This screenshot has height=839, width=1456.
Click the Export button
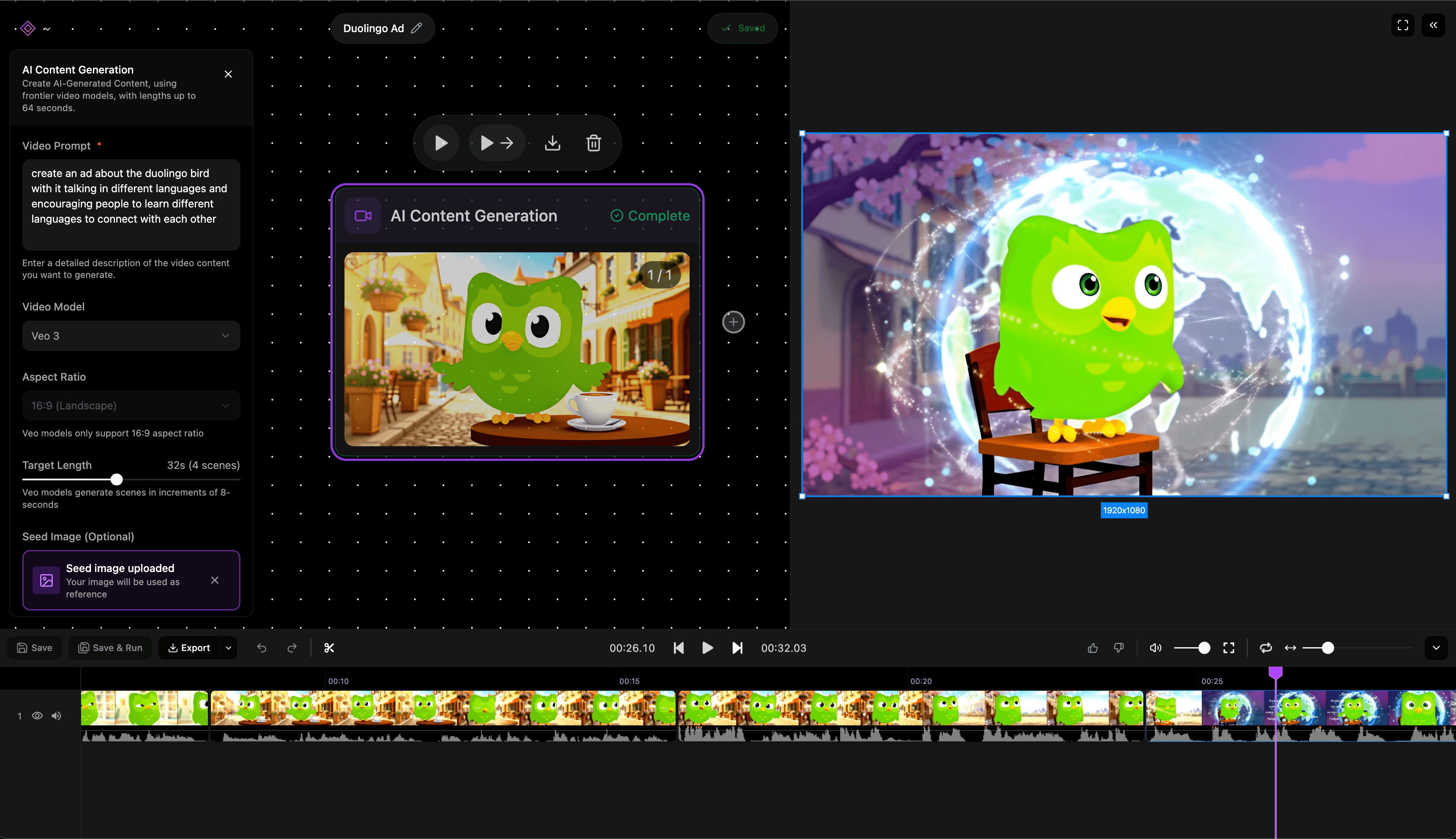pyautogui.click(x=189, y=648)
